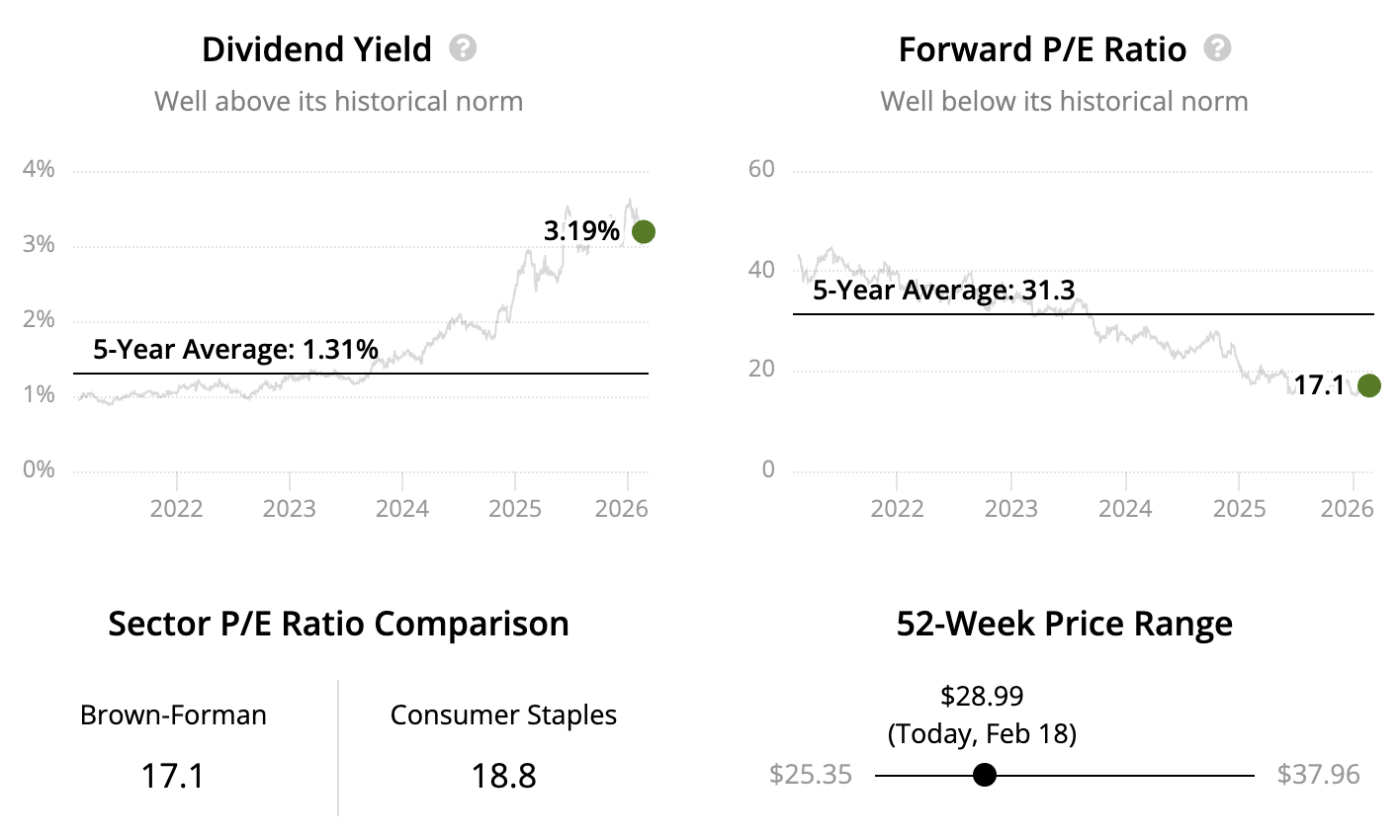This screenshot has width=1400, height=840.
Task: Click the Brown-Forman P/E value 17.1
Action: (173, 776)
